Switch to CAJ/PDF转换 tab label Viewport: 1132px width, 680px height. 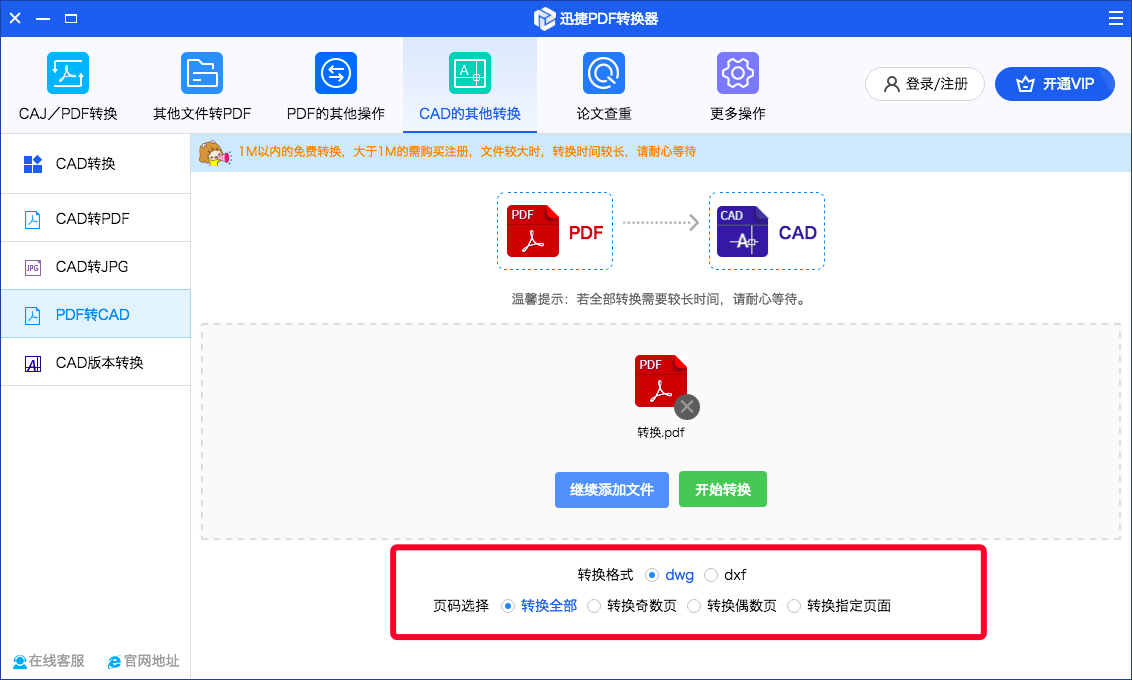[68, 114]
